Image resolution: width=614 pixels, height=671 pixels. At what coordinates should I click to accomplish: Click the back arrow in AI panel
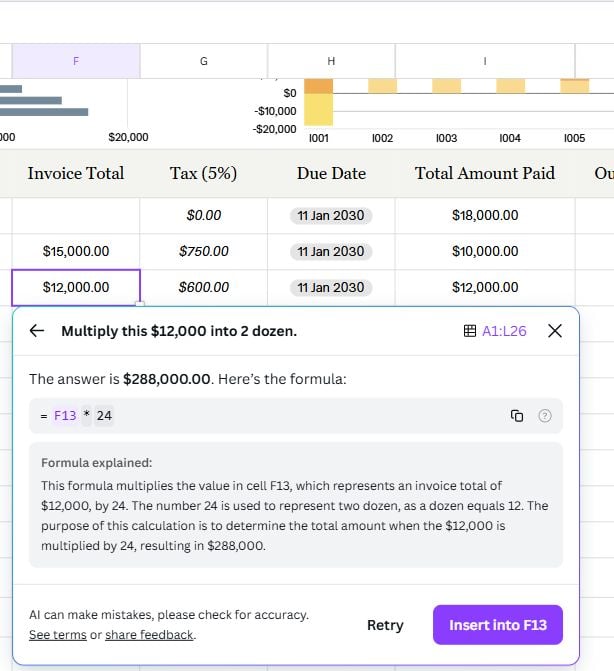click(x=37, y=331)
